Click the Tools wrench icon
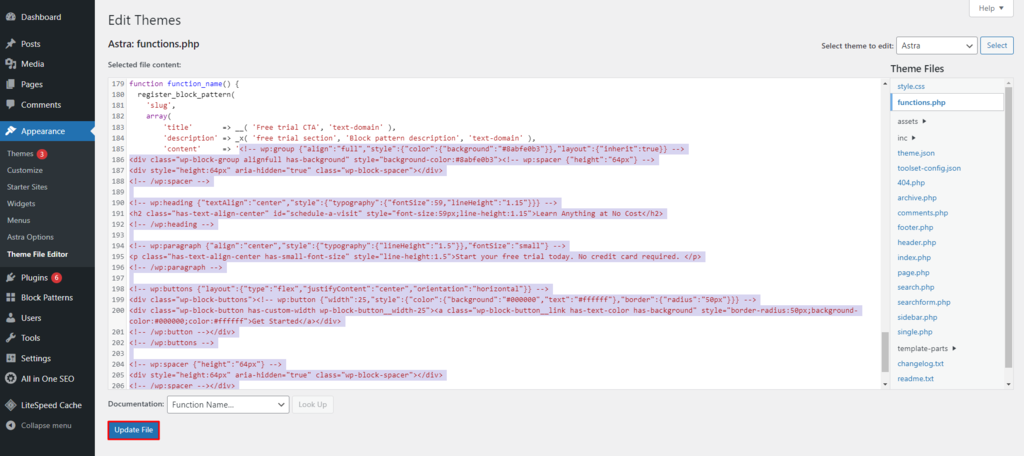 pyautogui.click(x=10, y=338)
